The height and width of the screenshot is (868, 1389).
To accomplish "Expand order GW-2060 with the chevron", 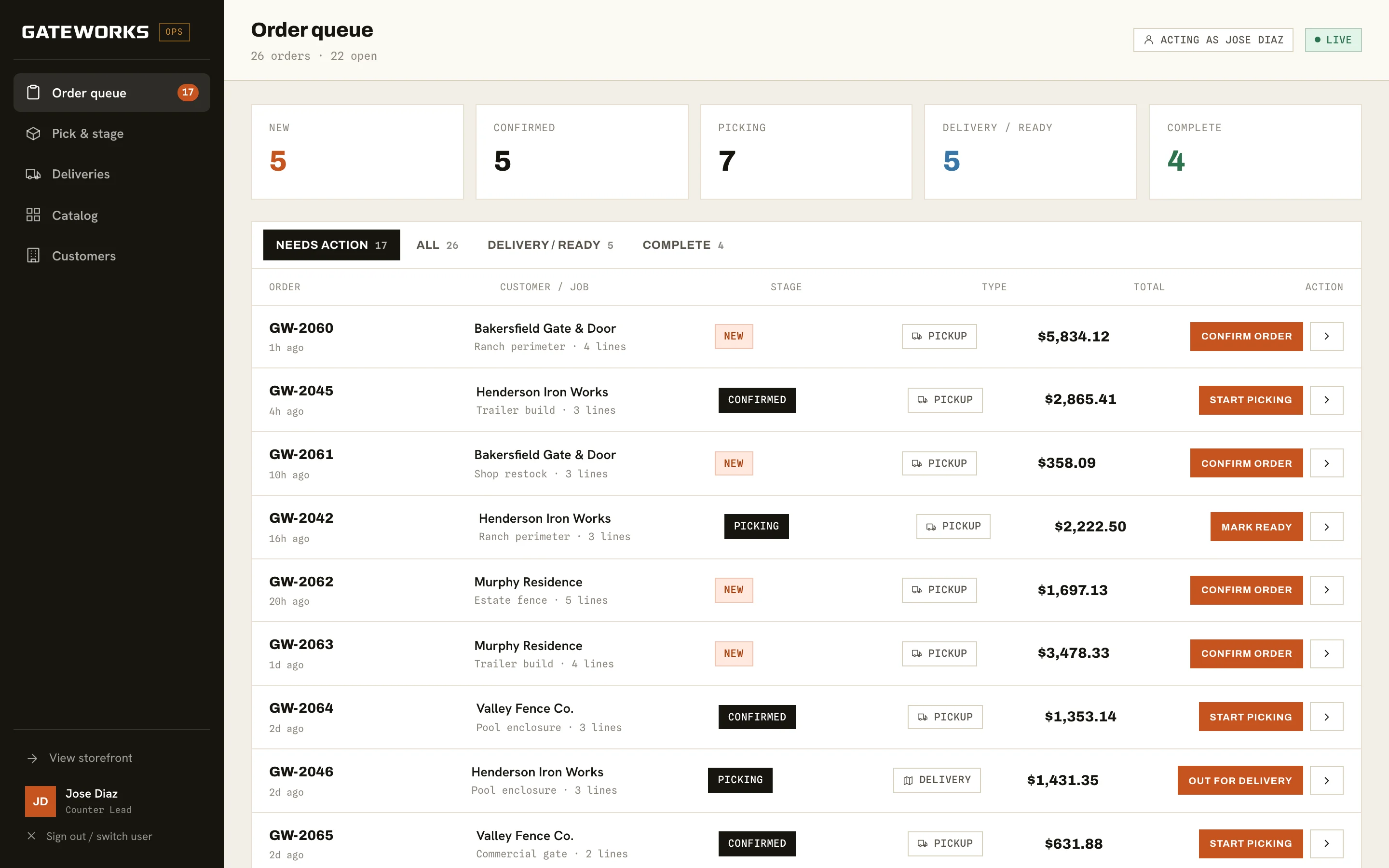I will pos(1326,337).
